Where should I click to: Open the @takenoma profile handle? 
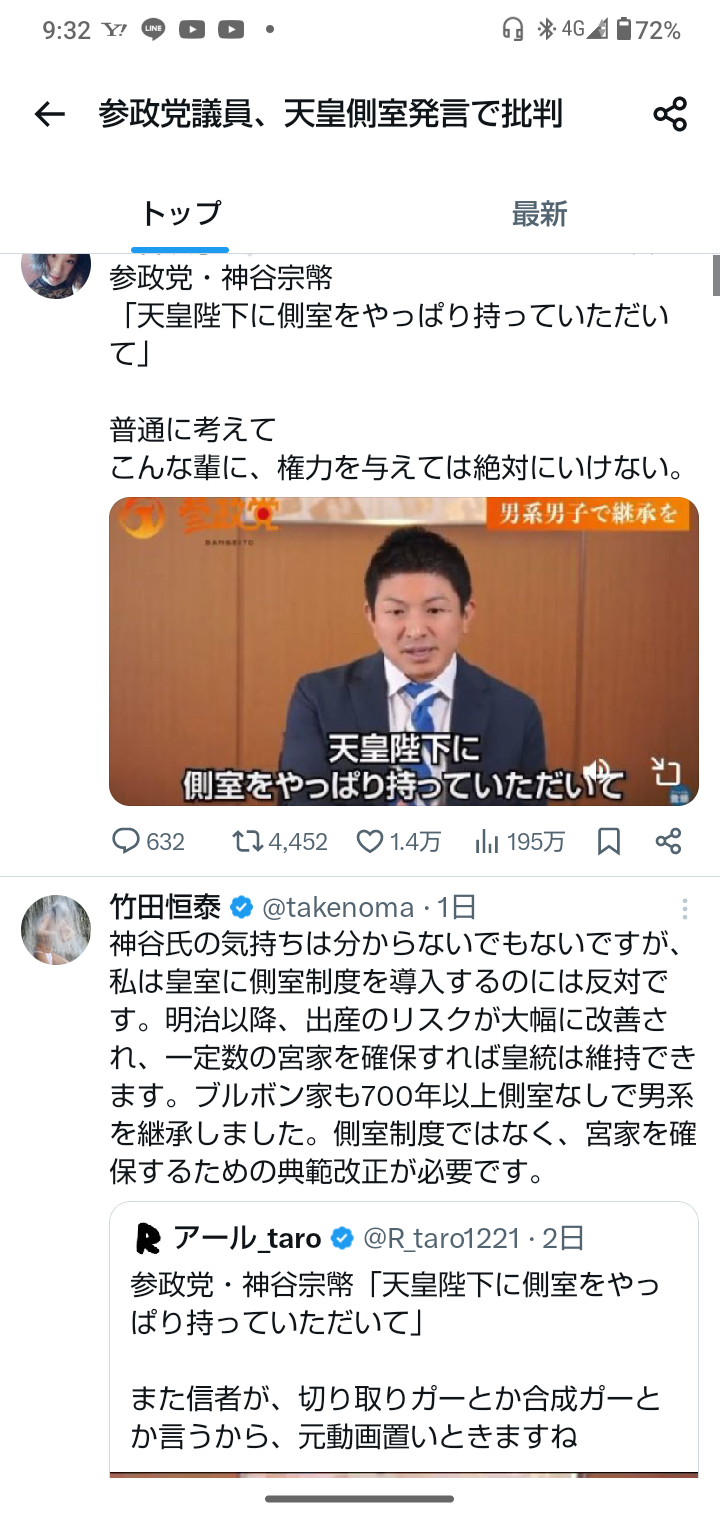click(x=338, y=907)
